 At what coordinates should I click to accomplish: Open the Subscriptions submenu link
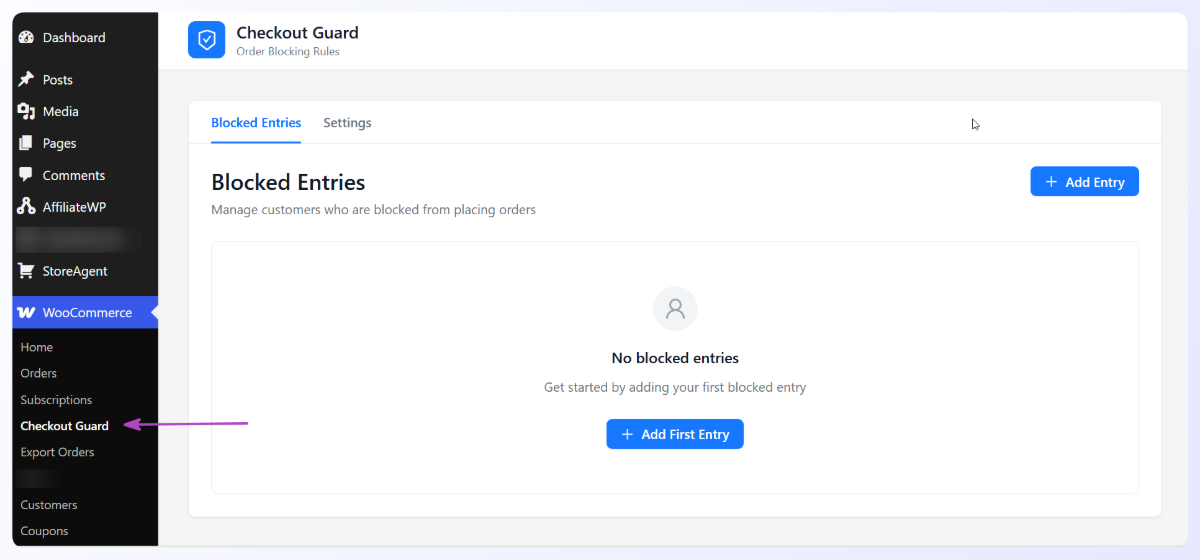pyautogui.click(x=56, y=400)
